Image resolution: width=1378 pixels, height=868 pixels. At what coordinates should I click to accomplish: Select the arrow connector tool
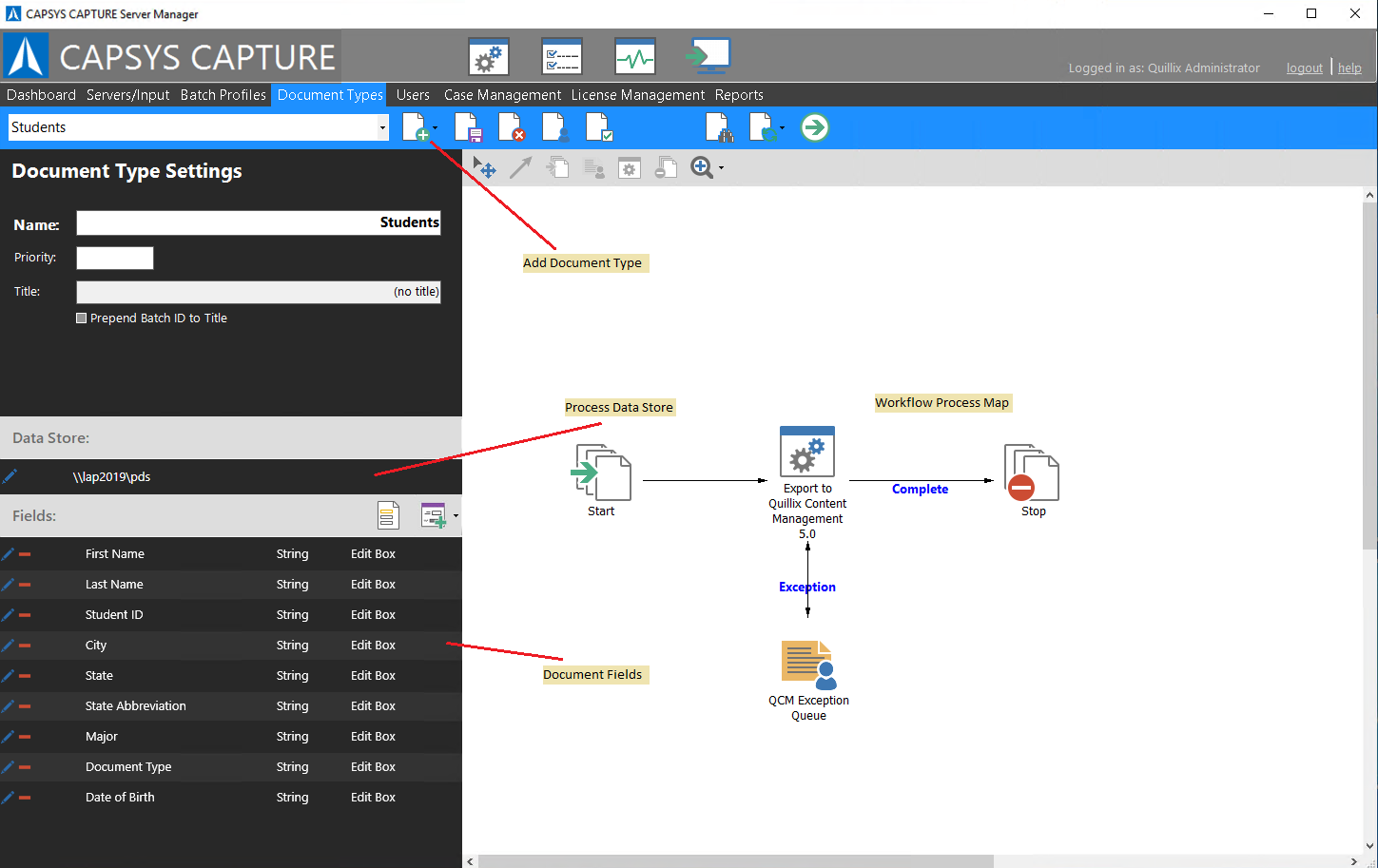click(520, 168)
